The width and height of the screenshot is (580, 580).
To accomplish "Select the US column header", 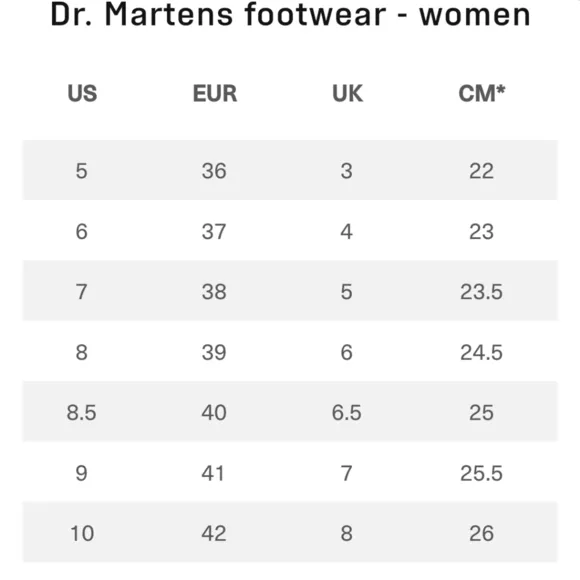I will click(x=82, y=93).
